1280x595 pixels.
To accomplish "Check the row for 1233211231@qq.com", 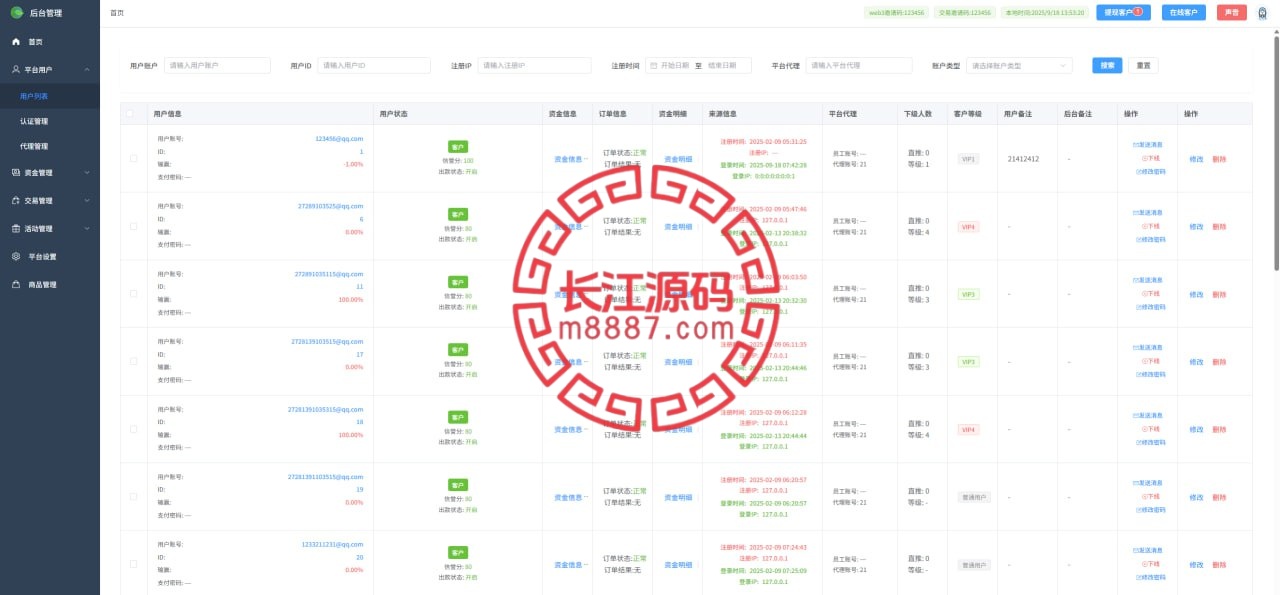I will 134,564.
